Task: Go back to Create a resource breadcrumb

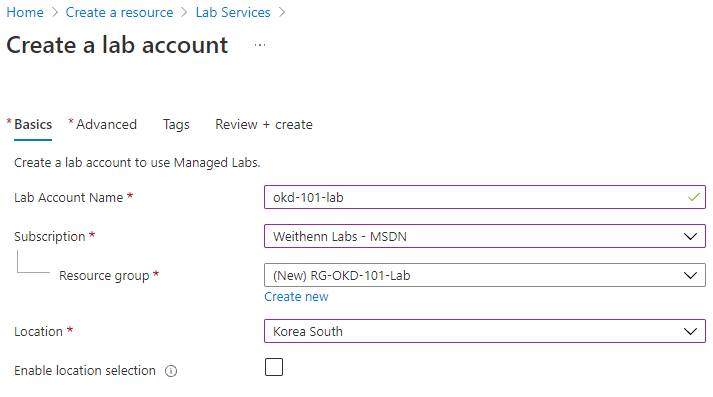Action: point(119,12)
